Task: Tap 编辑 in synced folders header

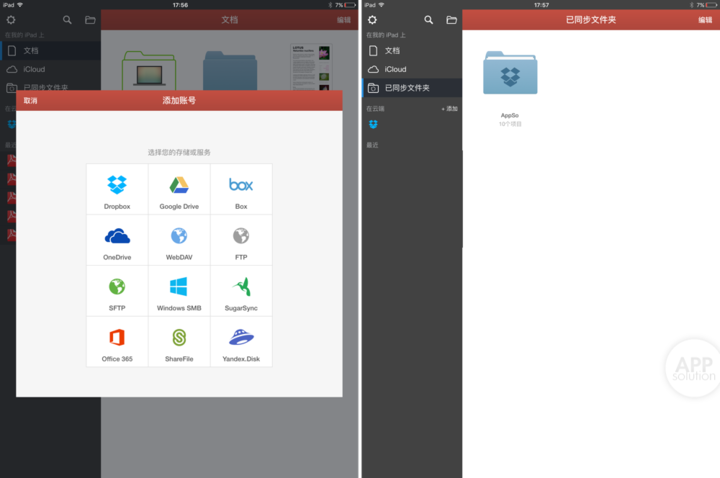Action: pos(705,20)
